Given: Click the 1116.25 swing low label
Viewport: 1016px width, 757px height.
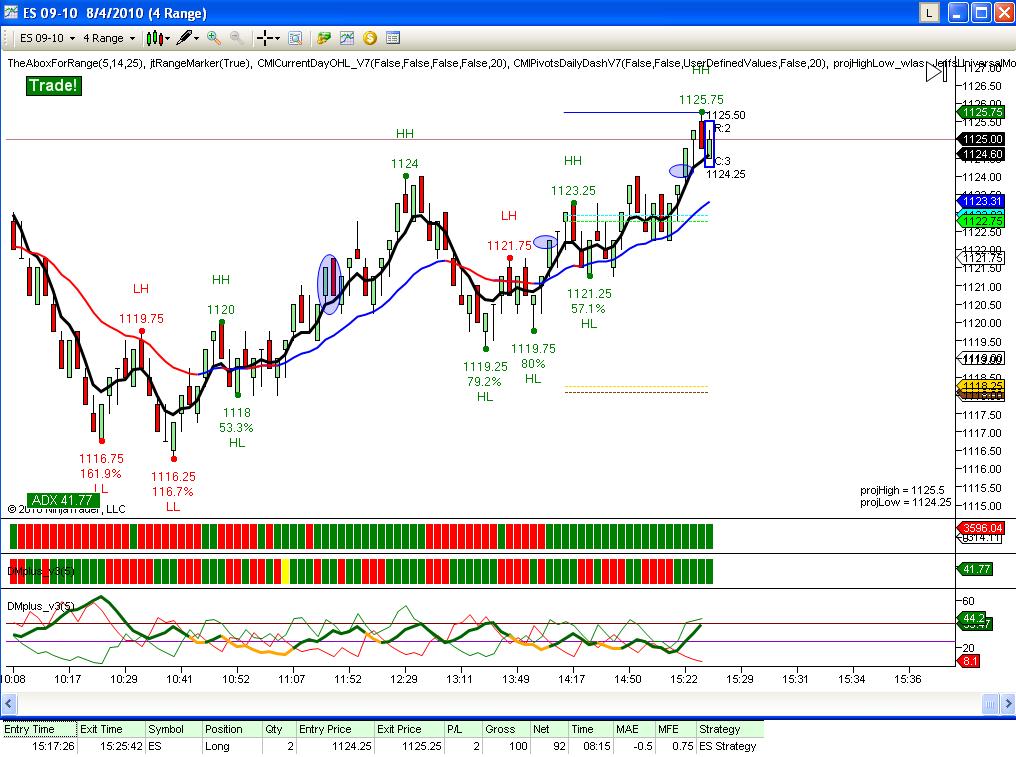Looking at the screenshot, I should pyautogui.click(x=173, y=477).
